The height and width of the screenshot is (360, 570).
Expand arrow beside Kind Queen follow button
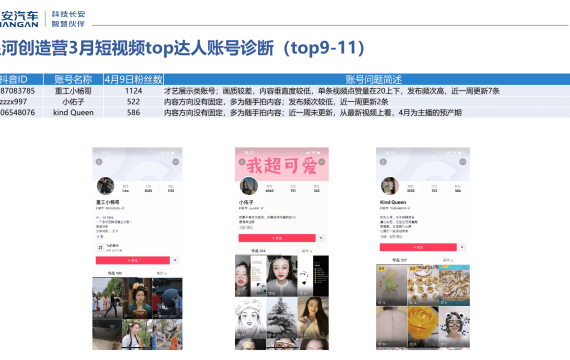click(462, 247)
